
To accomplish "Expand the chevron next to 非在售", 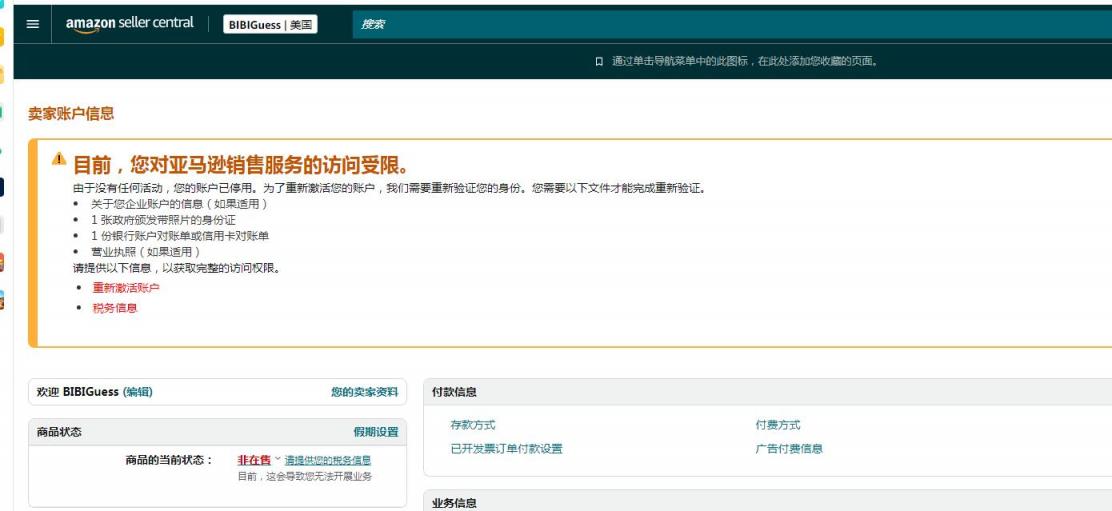I will (x=278, y=459).
